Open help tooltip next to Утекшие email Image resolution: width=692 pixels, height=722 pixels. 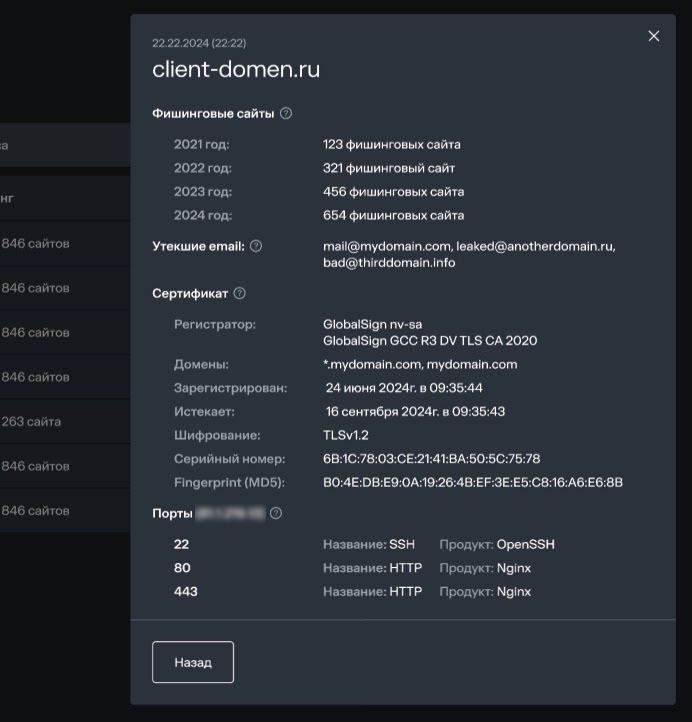pos(256,246)
